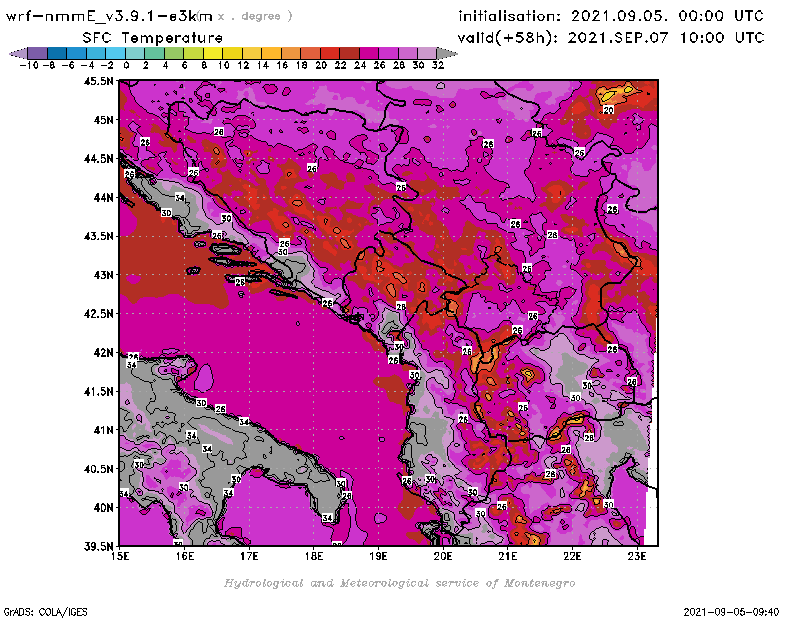The height and width of the screenshot is (618, 800).
Task: Select the "41N" latitude label
Action: tap(103, 430)
